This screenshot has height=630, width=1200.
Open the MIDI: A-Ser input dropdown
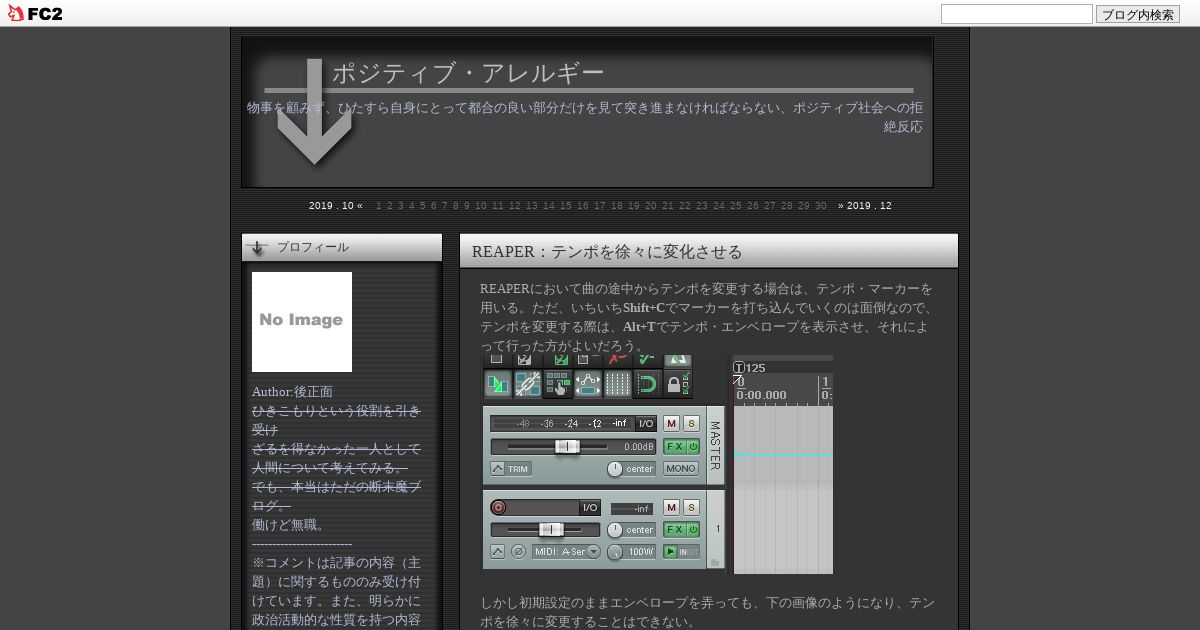pos(567,552)
